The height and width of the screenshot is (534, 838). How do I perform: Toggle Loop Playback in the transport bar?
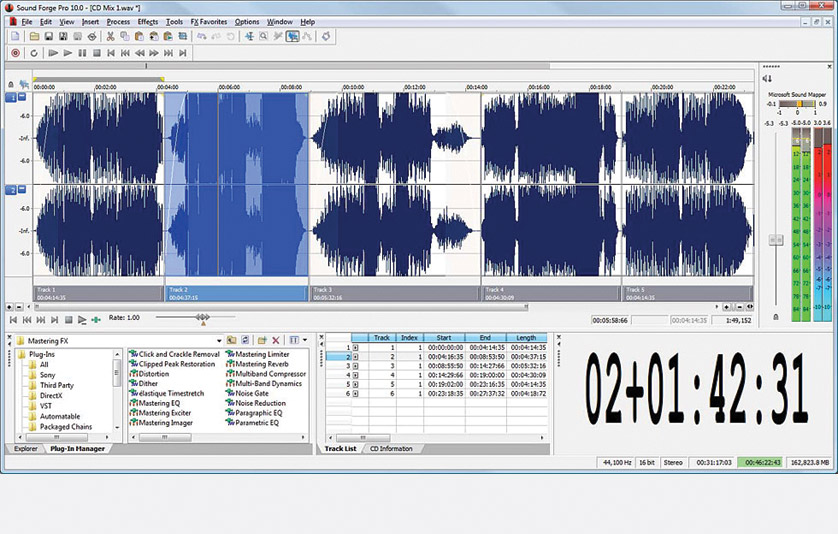(x=33, y=52)
